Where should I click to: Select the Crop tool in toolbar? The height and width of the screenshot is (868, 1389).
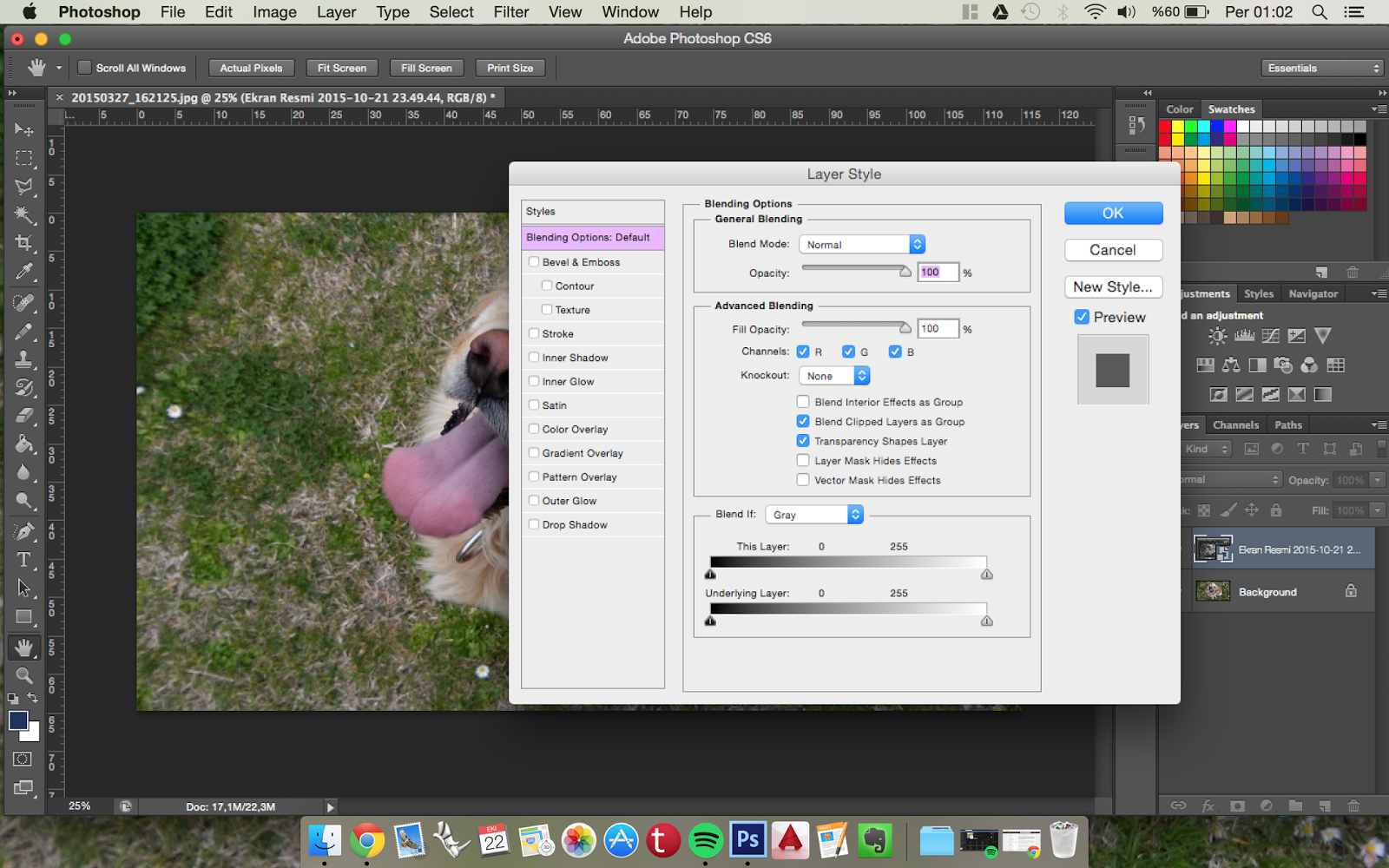point(24,243)
